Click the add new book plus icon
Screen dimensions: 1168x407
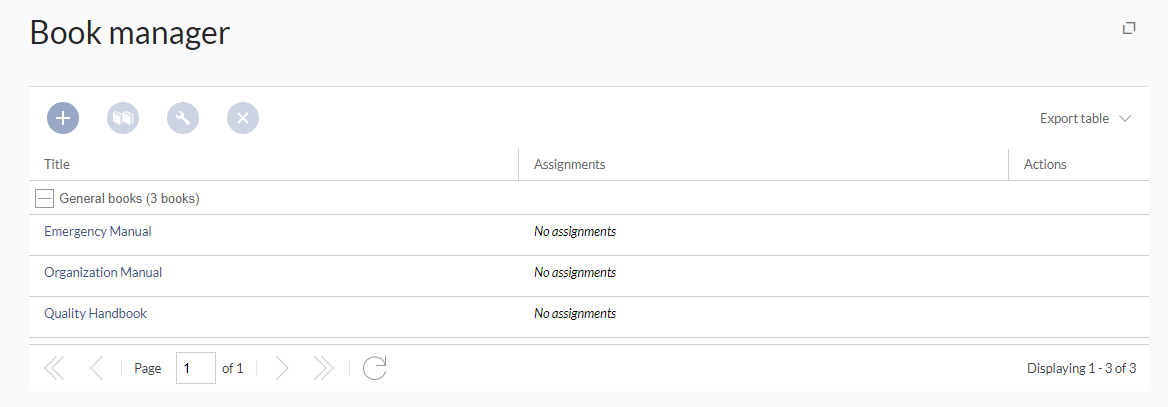63,118
